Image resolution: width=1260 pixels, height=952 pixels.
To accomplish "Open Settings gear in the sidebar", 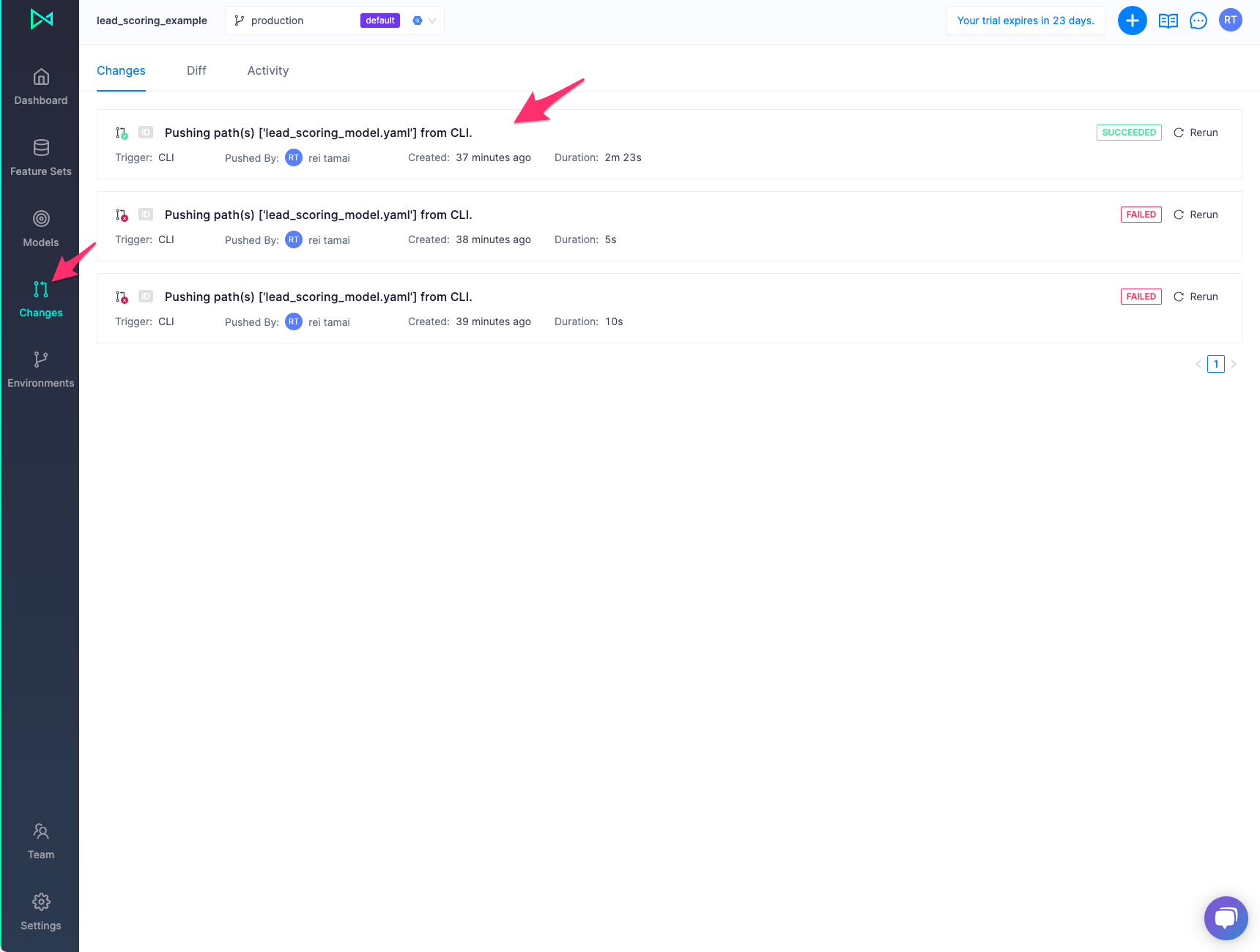I will coord(41,901).
